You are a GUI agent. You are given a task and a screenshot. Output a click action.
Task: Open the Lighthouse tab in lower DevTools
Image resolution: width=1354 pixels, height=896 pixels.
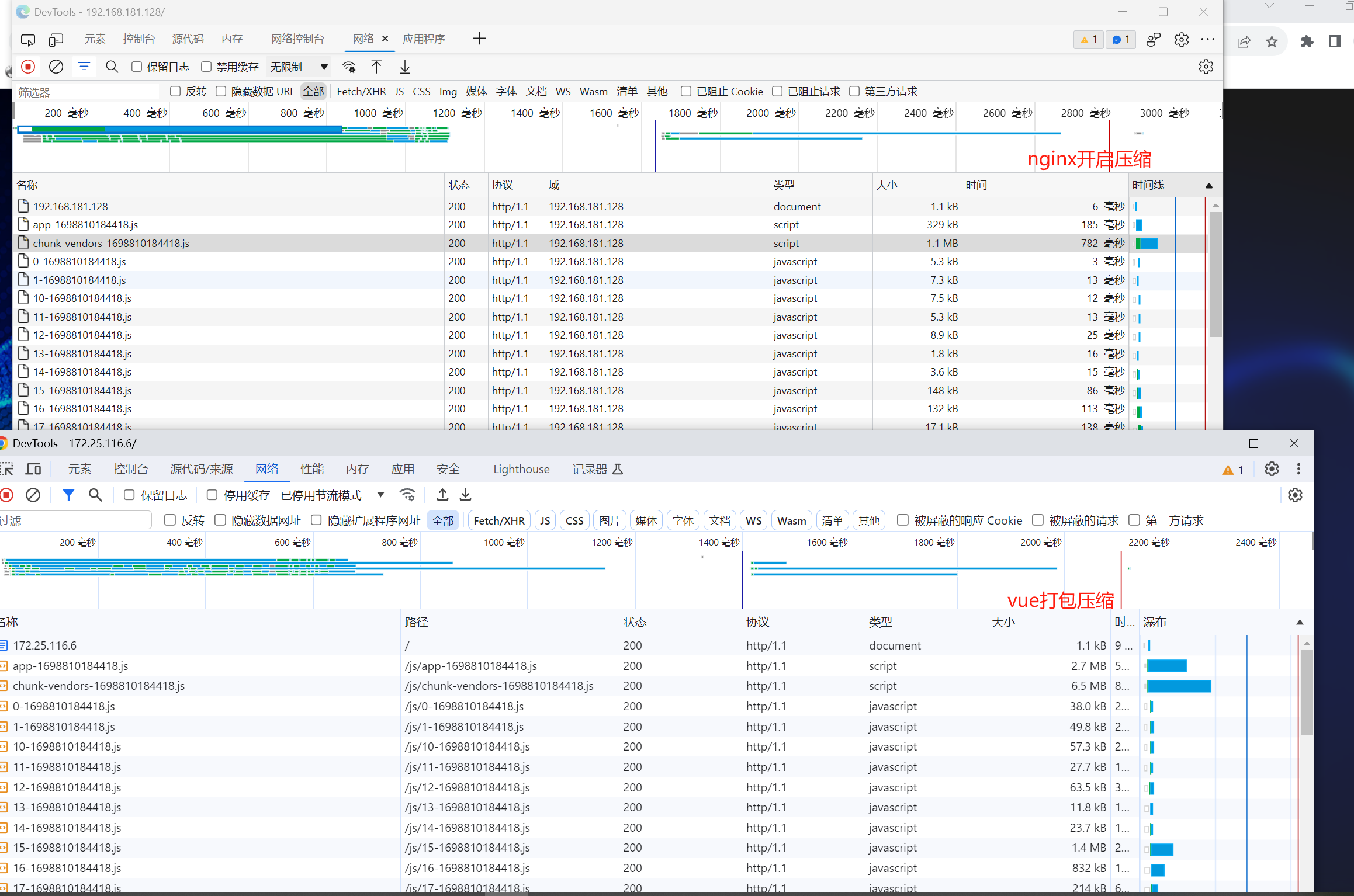click(521, 469)
